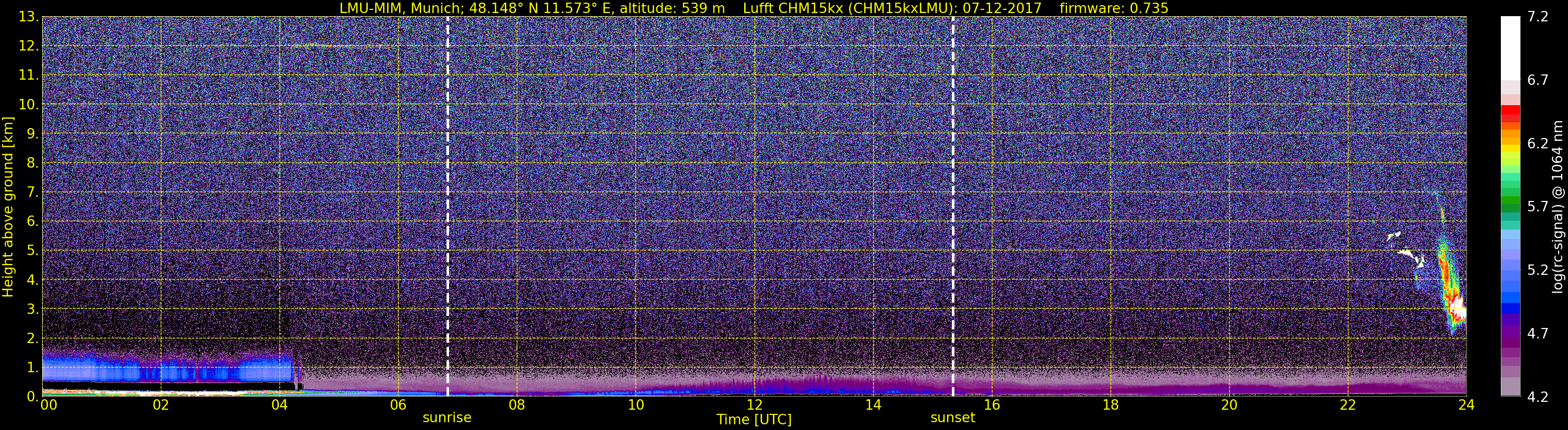Viewport: 1568px width, 430px height.
Task: Click coordinates "48.148° N 11.573° E" in title
Action: pos(542,8)
